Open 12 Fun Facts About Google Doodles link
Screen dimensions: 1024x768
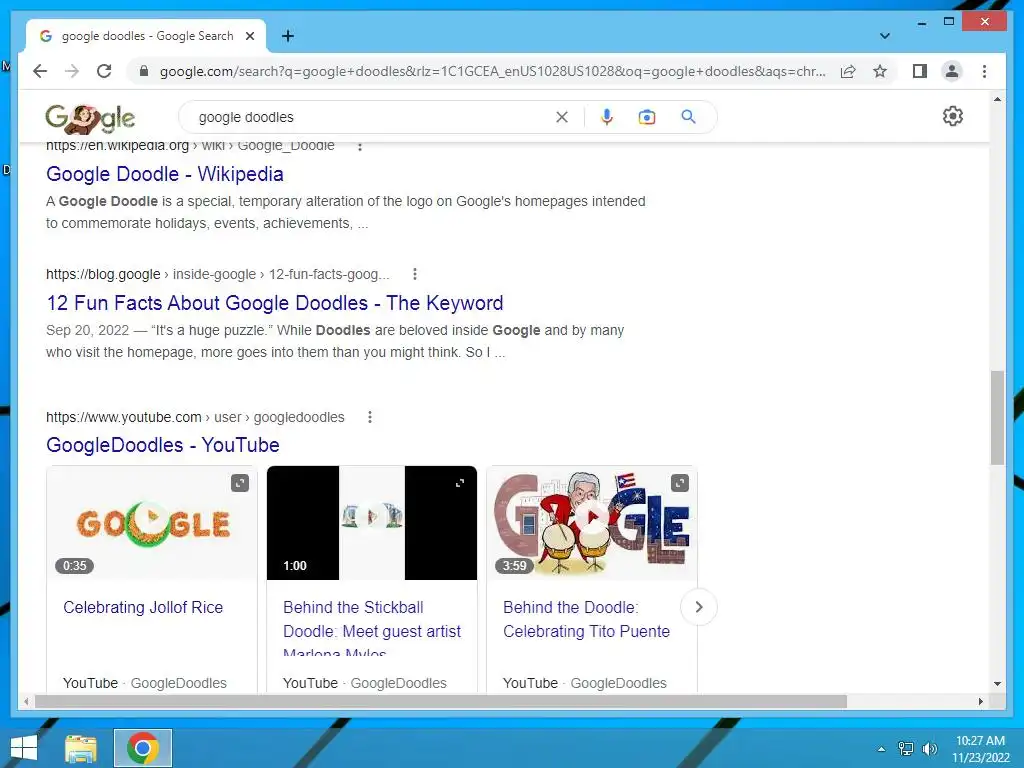[x=275, y=303]
